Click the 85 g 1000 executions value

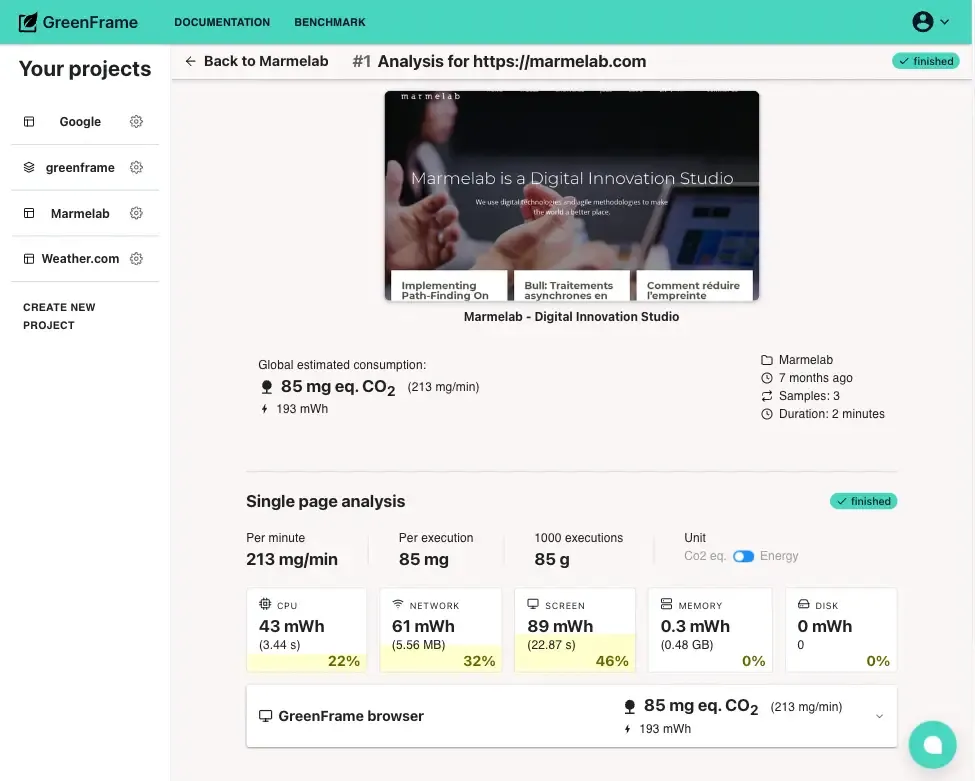pos(552,560)
